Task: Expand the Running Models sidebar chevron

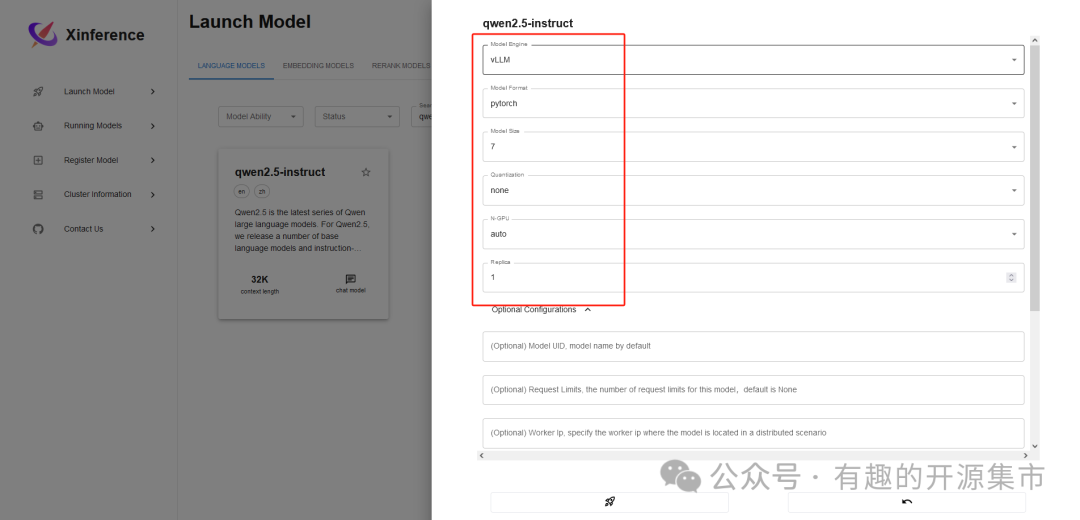Action: tap(152, 126)
